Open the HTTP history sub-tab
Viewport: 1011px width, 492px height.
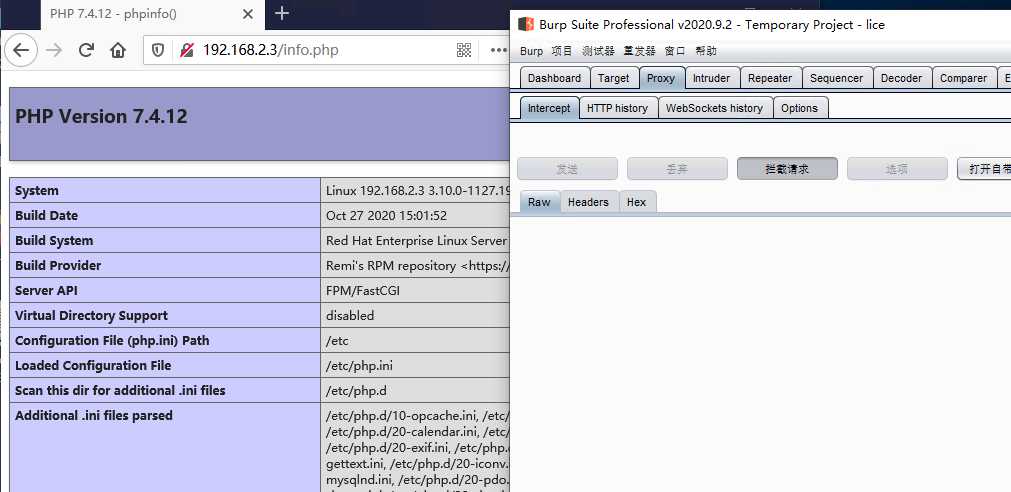tap(618, 108)
